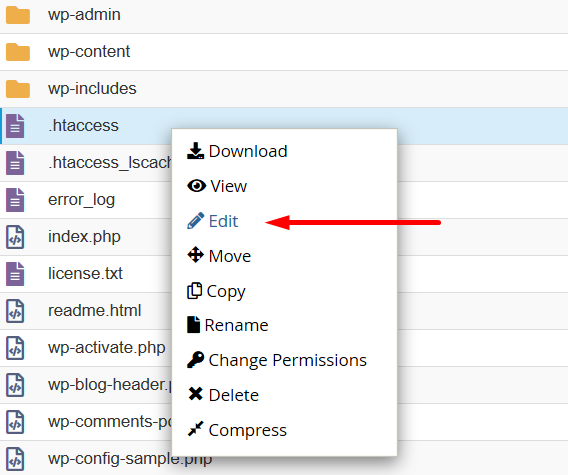Click the key icon for Change Permissions
This screenshot has height=475, width=568.
tap(196, 359)
